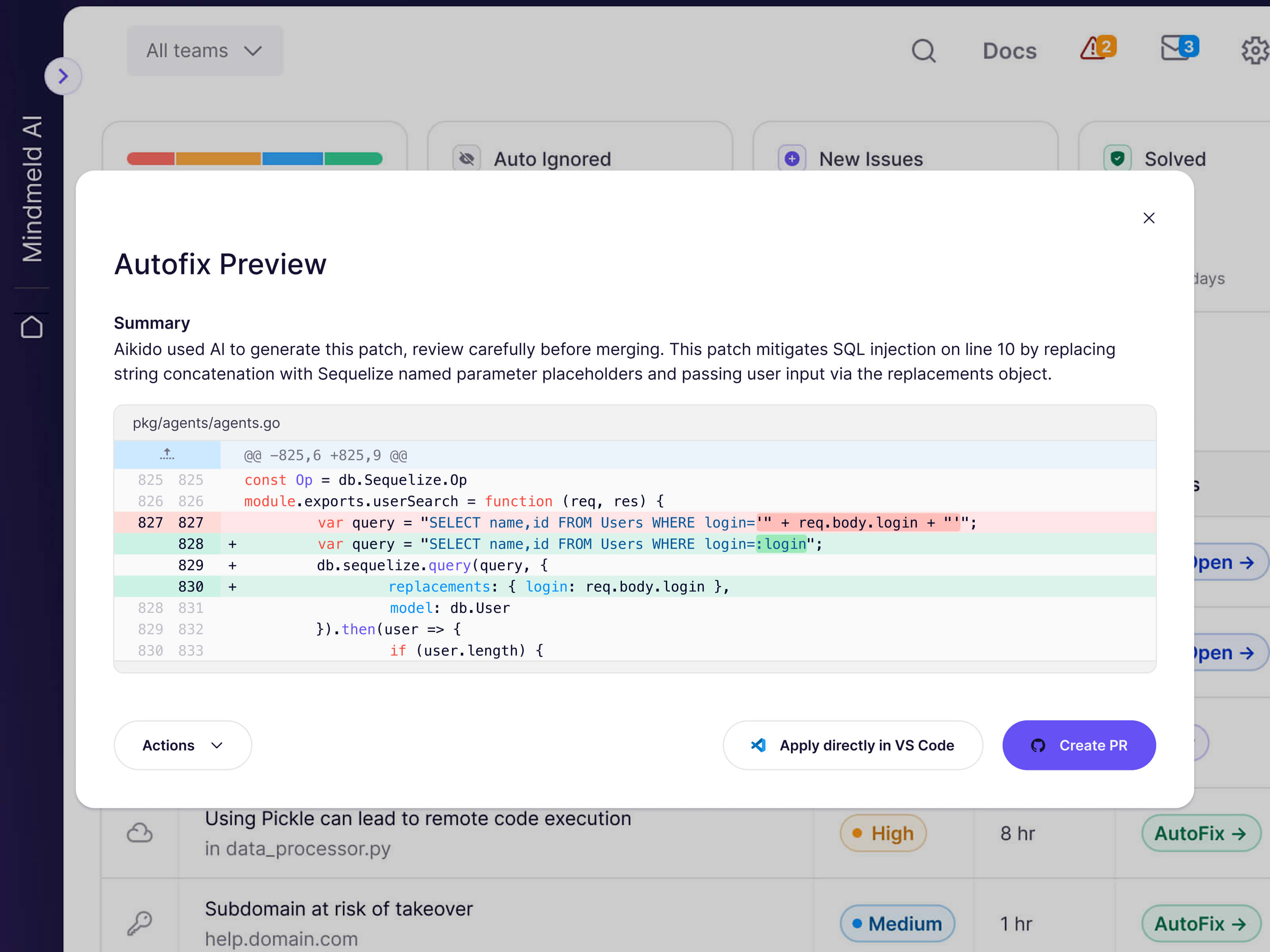Click the severity color distribution bar
This screenshot has width=1270, height=952.
click(x=254, y=159)
